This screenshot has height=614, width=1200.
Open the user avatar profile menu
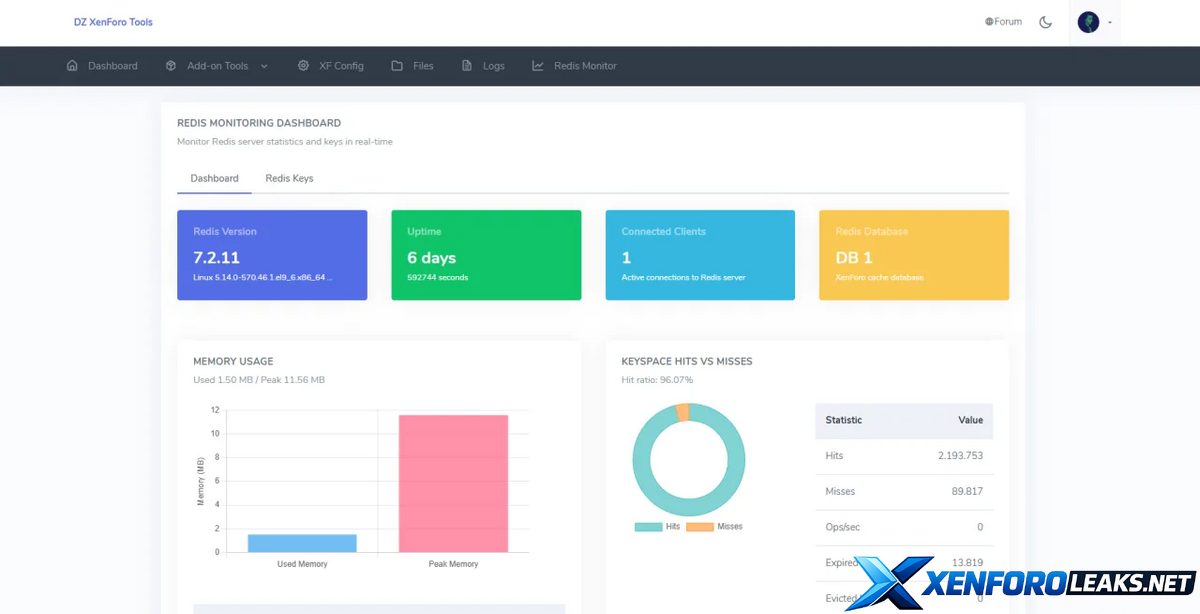[x=1088, y=22]
